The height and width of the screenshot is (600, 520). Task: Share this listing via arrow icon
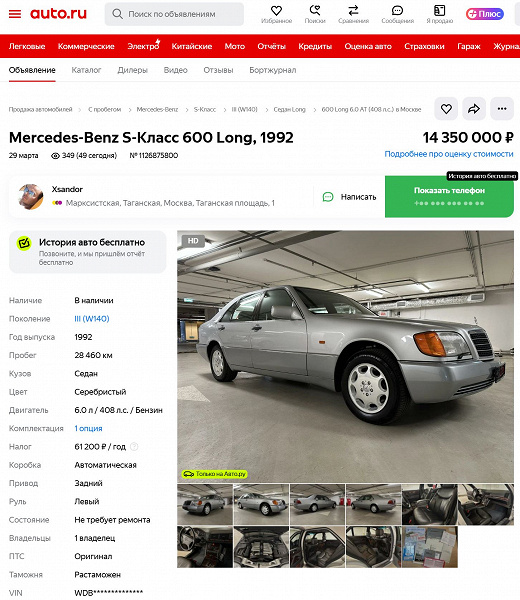click(x=474, y=109)
